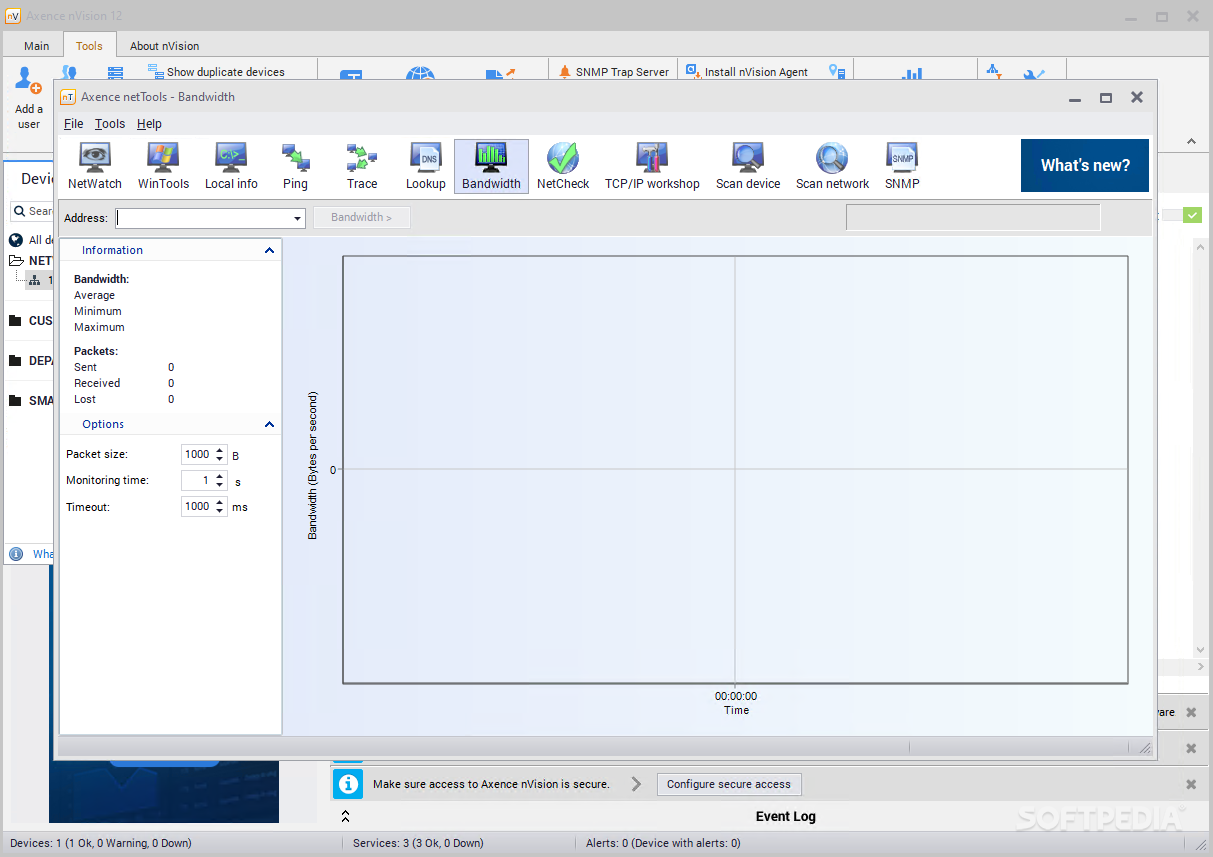
Task: Increase the Timeout value
Action: point(220,502)
